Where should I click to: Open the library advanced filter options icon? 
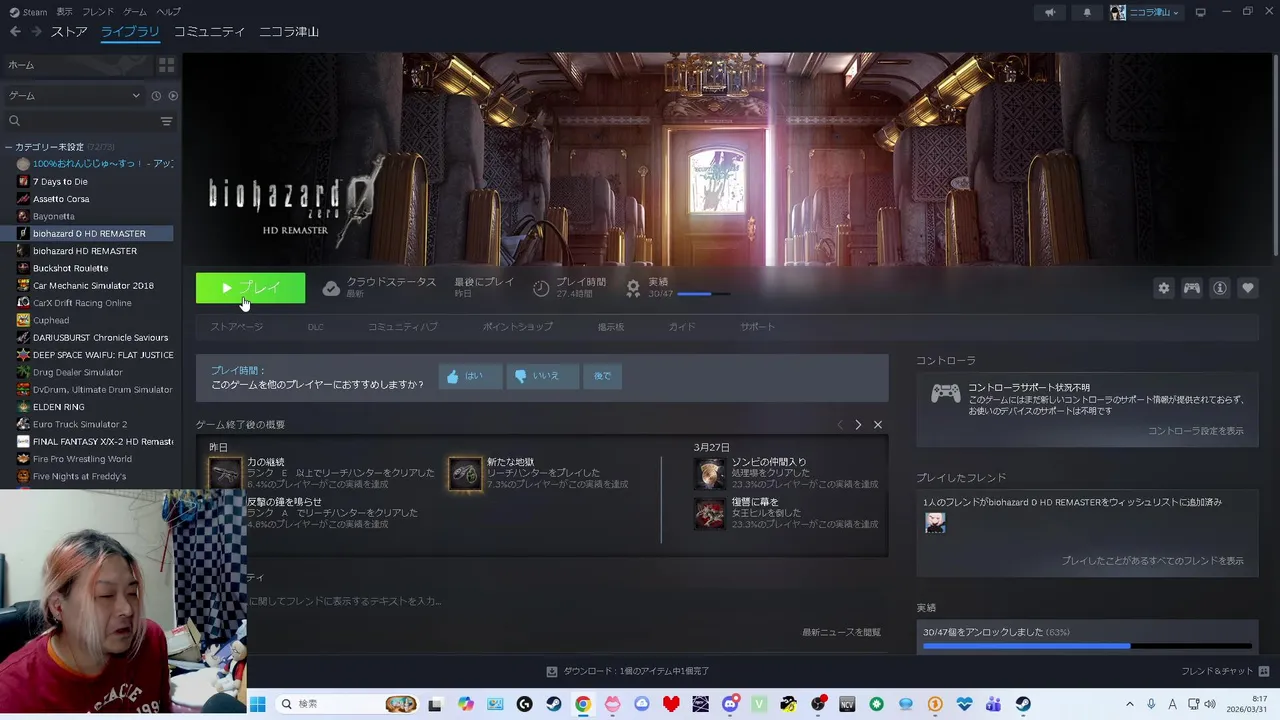tap(166, 121)
